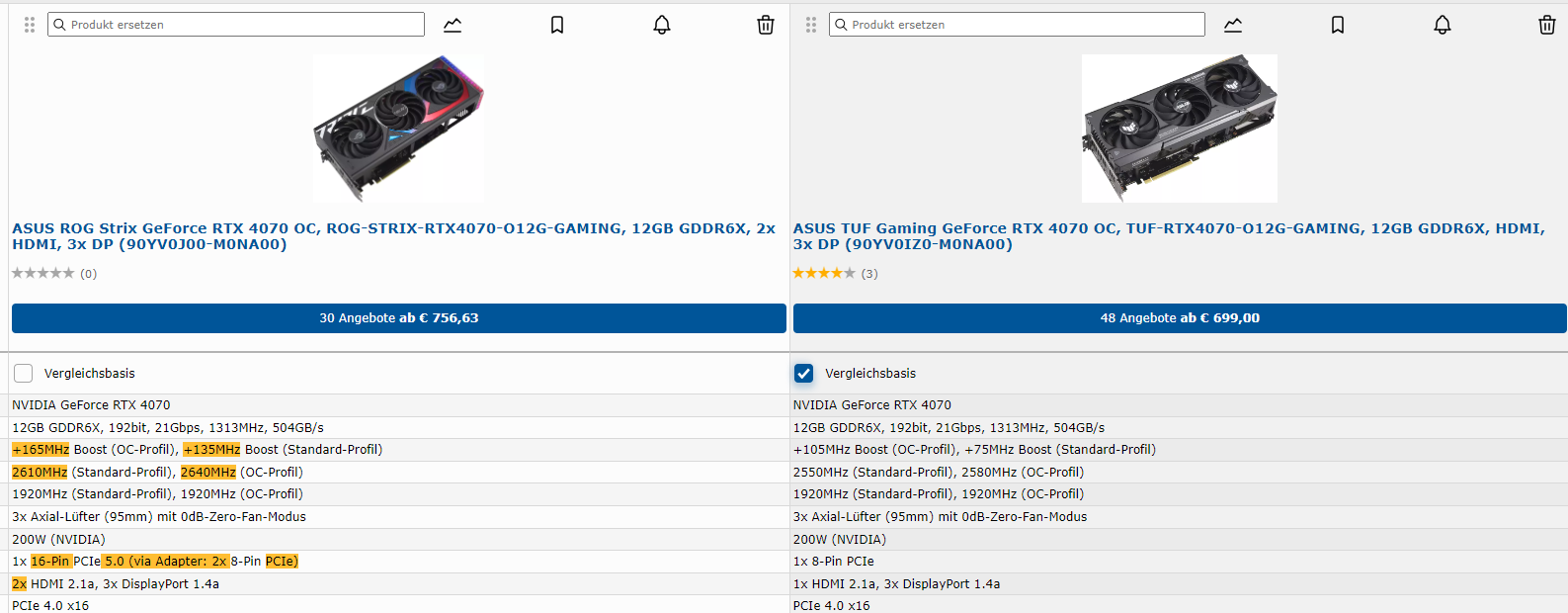The image size is (1568, 613).
Task: Set price alert bell for TUF Gaming
Action: coord(1443,25)
